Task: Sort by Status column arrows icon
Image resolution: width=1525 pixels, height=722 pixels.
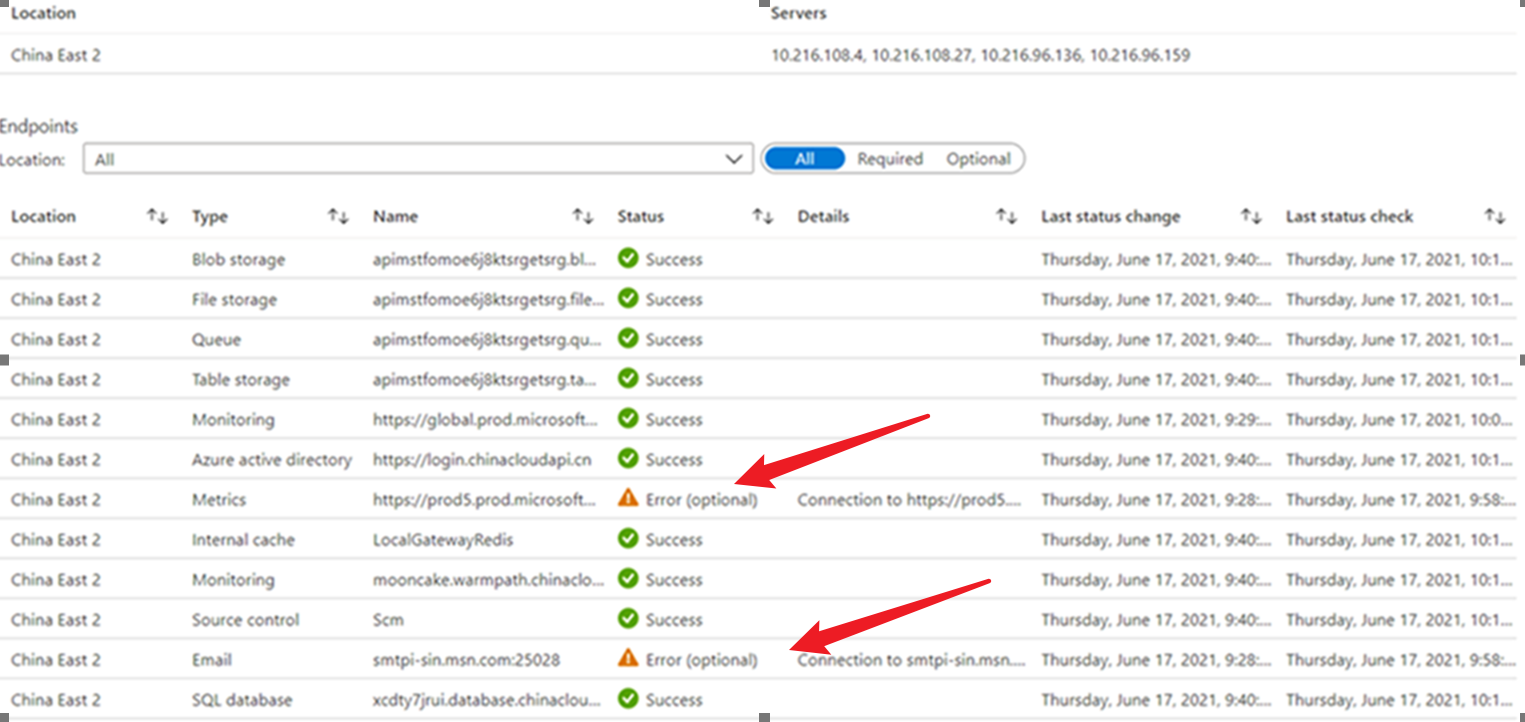Action: pyautogui.click(x=762, y=216)
